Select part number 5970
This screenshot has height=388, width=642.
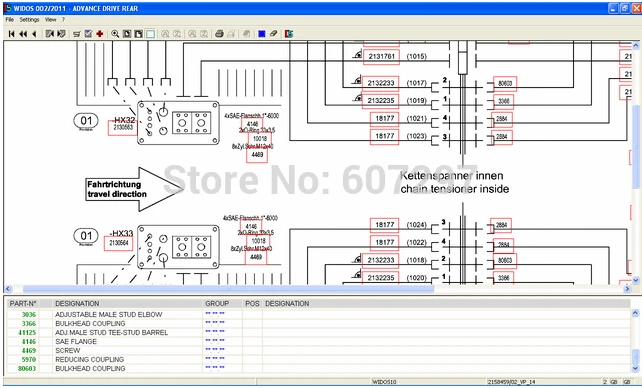coord(29,359)
